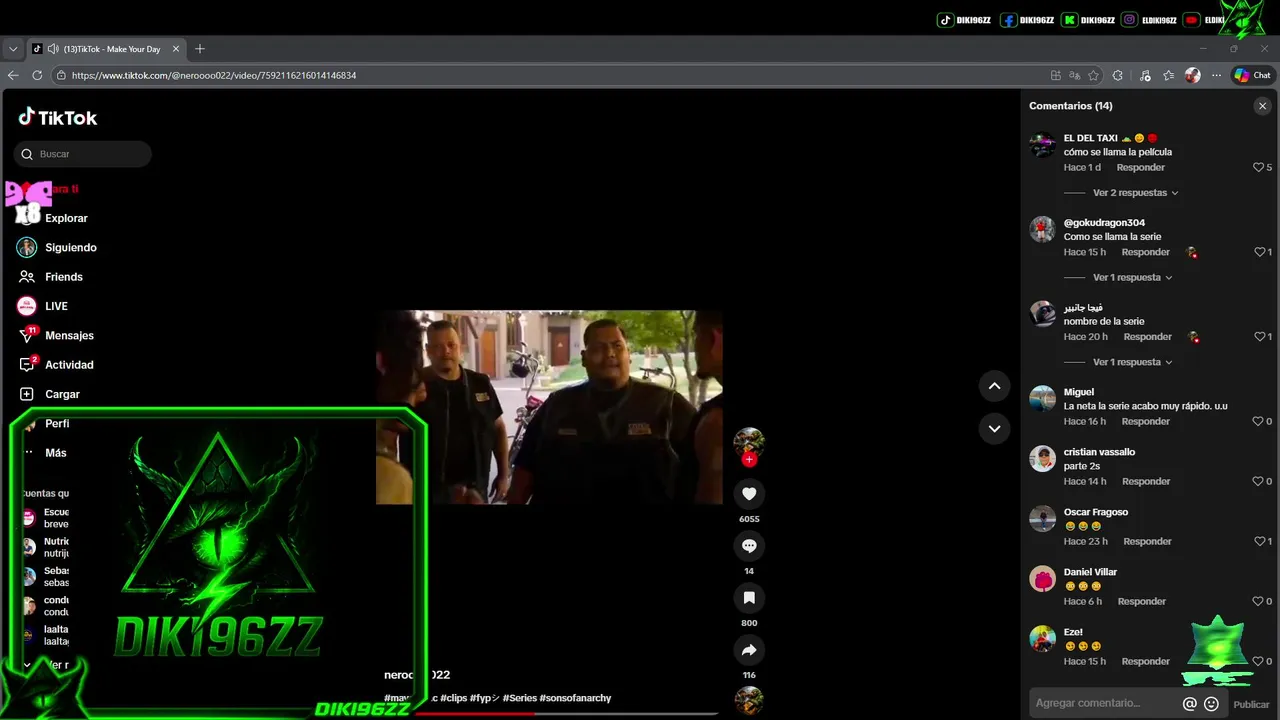Select the TikTok - Make Your Day tab

106,49
